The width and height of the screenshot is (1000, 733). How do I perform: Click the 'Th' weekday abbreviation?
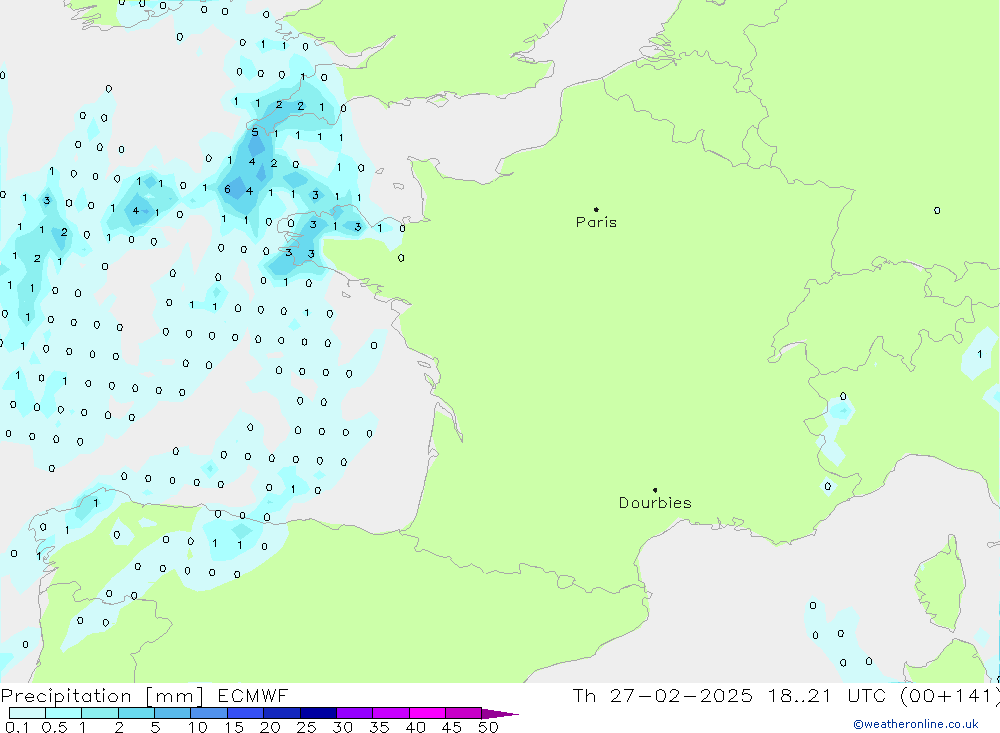click(x=584, y=696)
